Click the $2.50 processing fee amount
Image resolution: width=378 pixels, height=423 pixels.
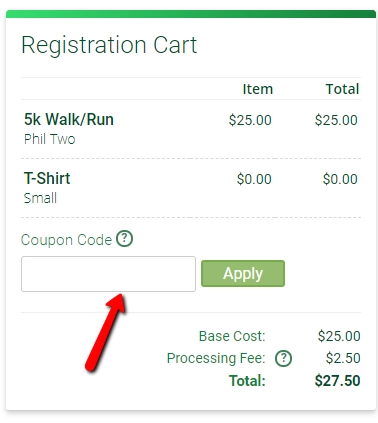343,358
